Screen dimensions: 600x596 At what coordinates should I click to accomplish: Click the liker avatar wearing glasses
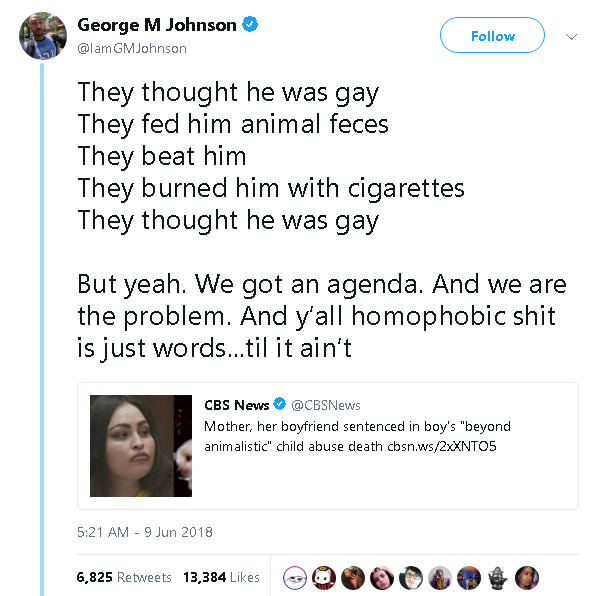411,577
